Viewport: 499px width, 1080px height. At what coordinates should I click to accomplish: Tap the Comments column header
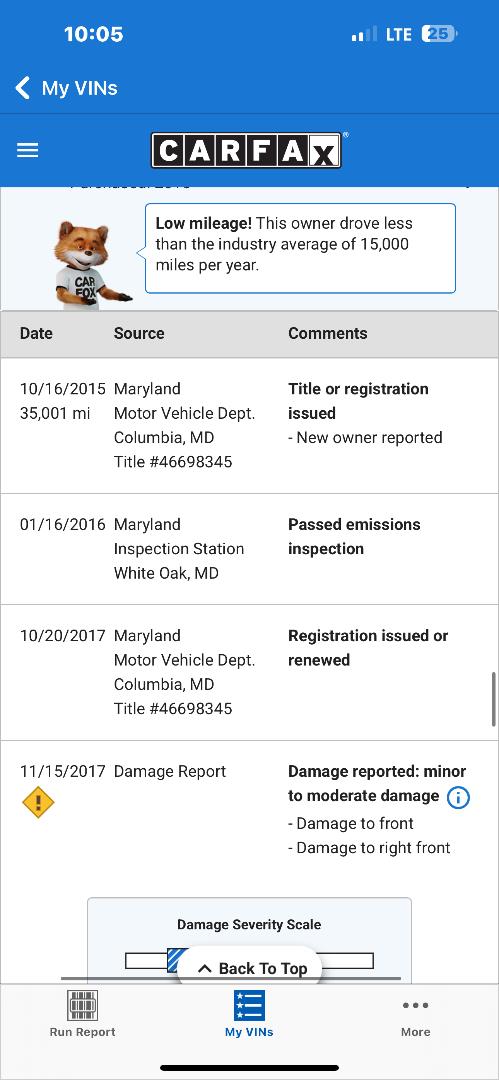click(x=327, y=333)
